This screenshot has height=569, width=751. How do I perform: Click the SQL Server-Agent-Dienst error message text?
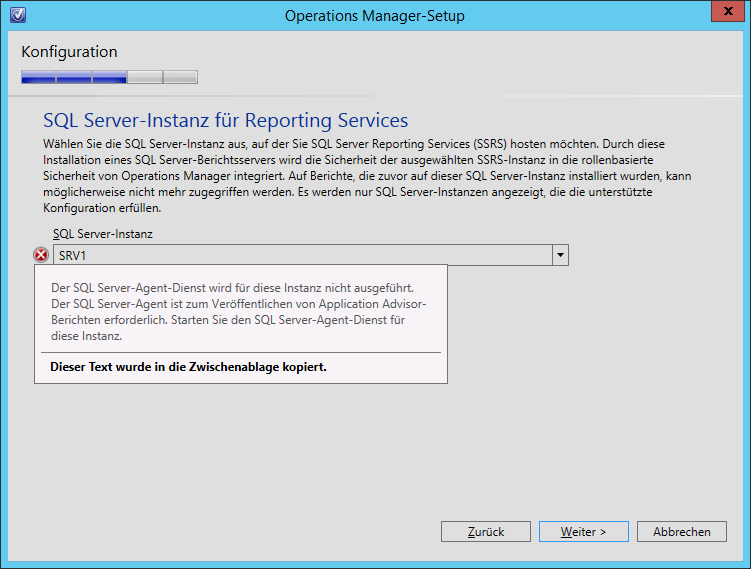(239, 312)
